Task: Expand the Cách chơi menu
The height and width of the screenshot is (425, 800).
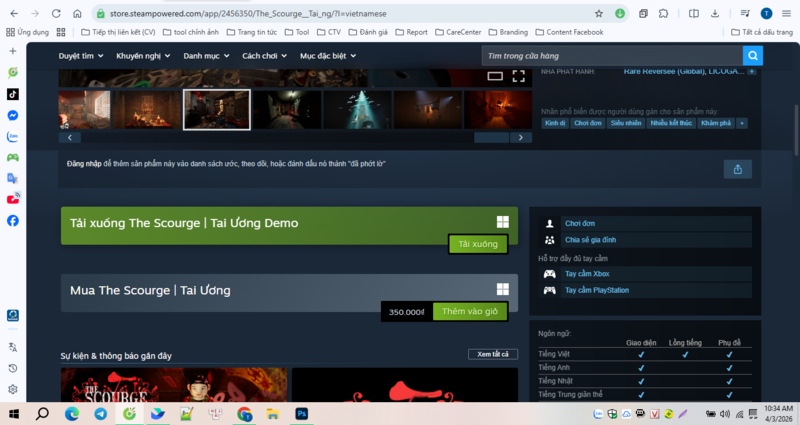Action: coord(264,56)
